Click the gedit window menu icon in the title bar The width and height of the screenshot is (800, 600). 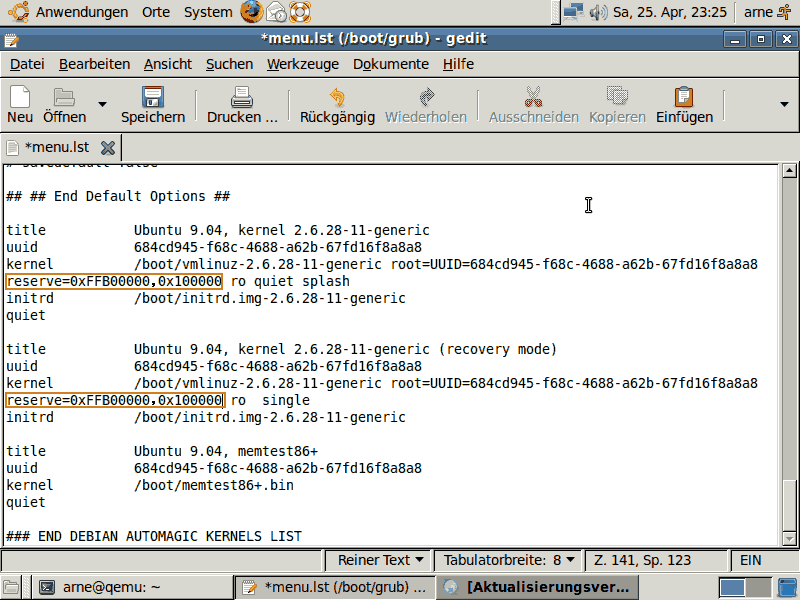[11, 39]
